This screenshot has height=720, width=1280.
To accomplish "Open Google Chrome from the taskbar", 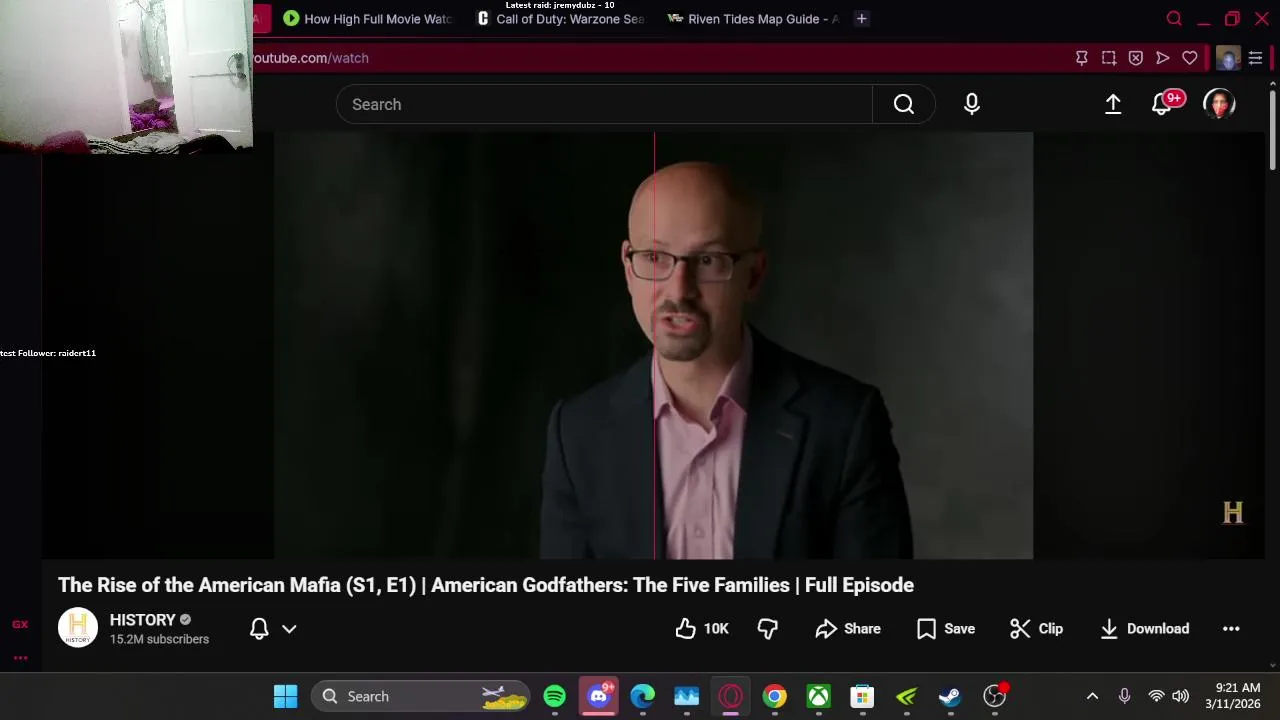I will [x=775, y=696].
